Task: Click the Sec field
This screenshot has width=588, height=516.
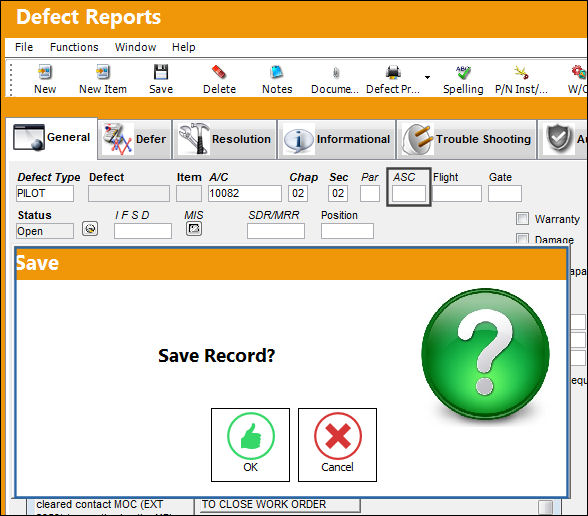Action: tap(338, 194)
